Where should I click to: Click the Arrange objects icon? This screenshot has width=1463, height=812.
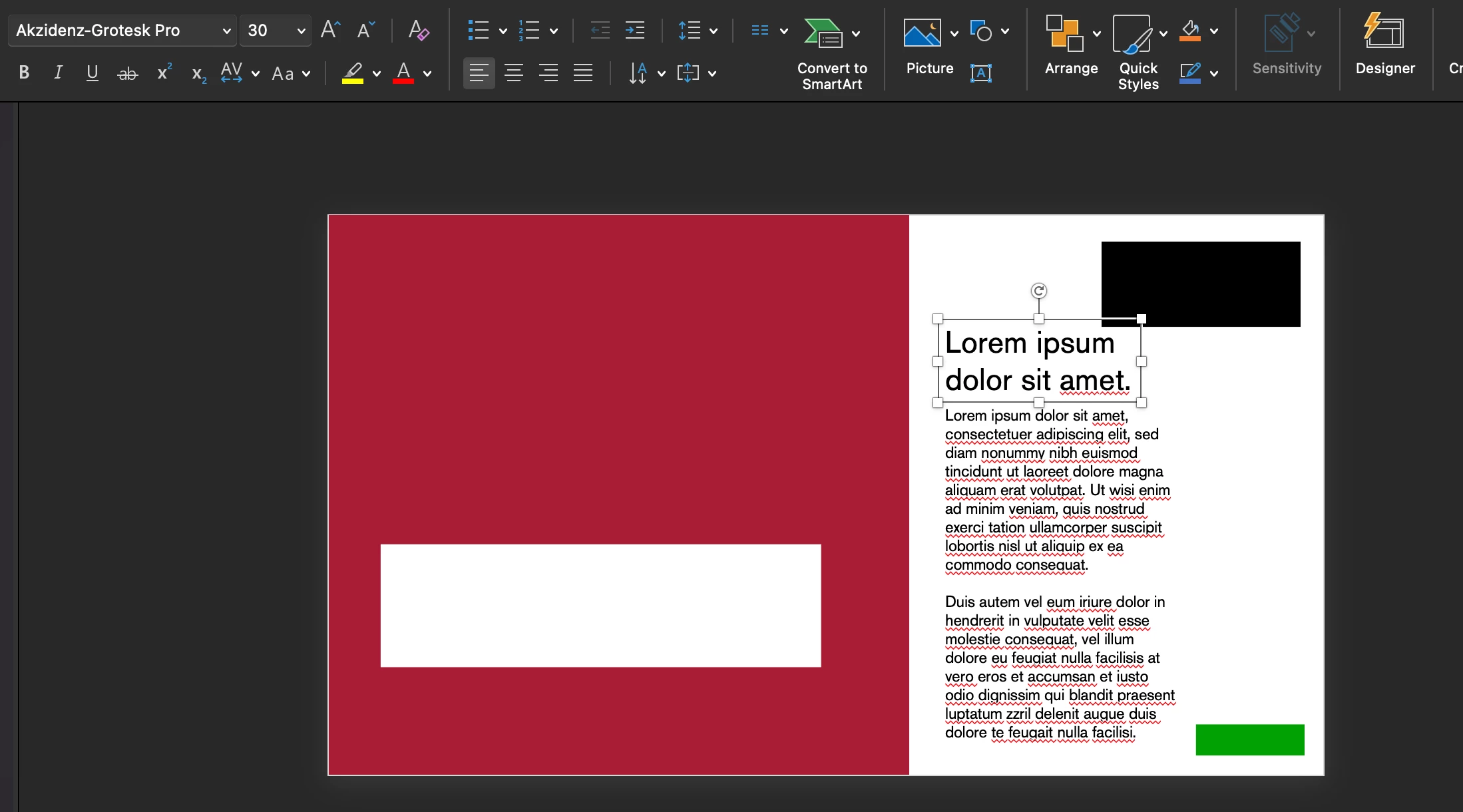(1064, 33)
